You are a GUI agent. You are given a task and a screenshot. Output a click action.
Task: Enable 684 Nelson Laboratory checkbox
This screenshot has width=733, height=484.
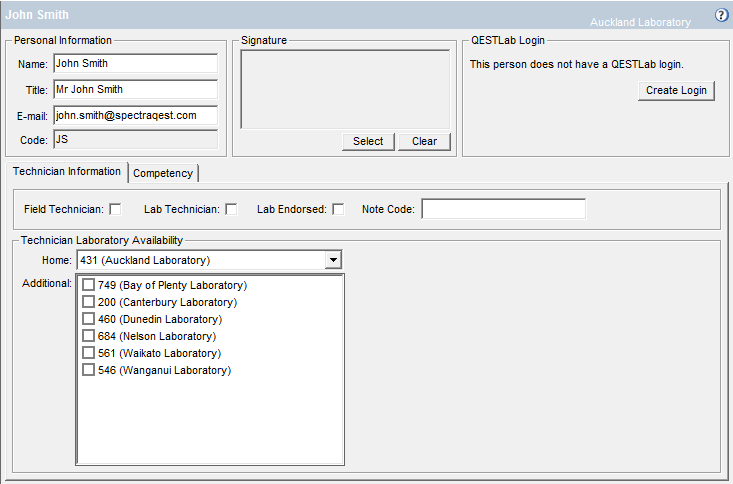pyautogui.click(x=88, y=336)
